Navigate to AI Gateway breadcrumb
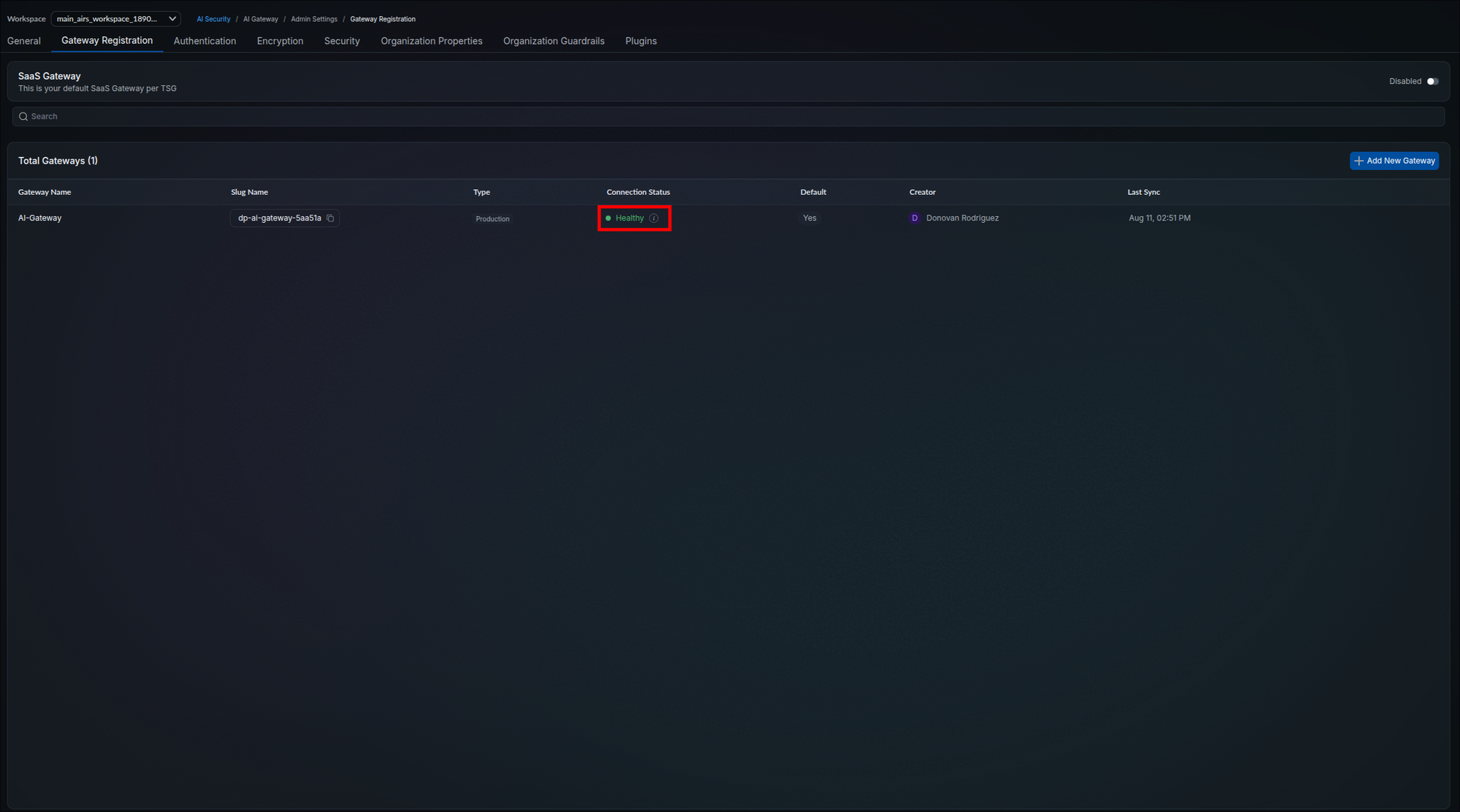The width and height of the screenshot is (1460, 812). pyautogui.click(x=261, y=19)
